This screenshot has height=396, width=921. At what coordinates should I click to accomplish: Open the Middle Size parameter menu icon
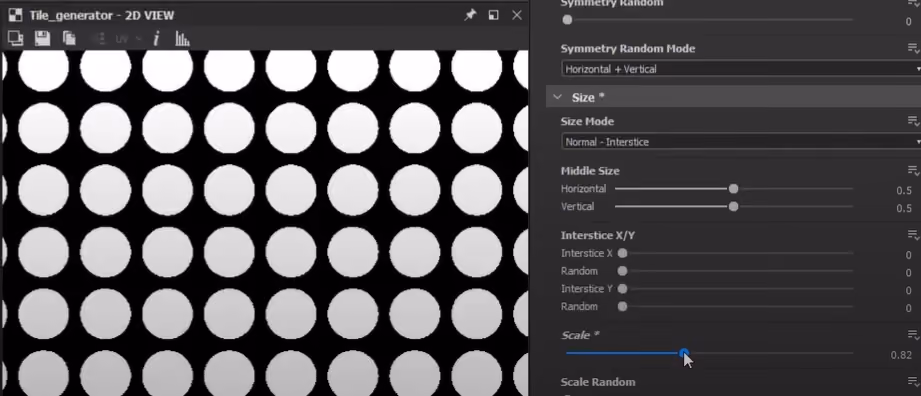coord(913,170)
